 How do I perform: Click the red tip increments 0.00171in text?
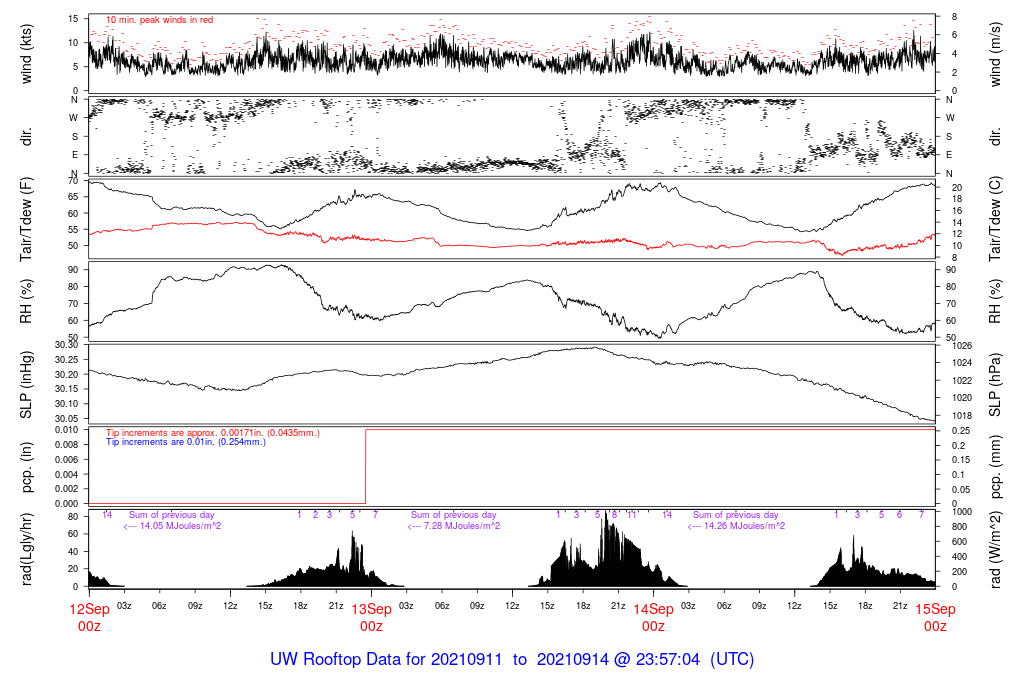point(212,433)
